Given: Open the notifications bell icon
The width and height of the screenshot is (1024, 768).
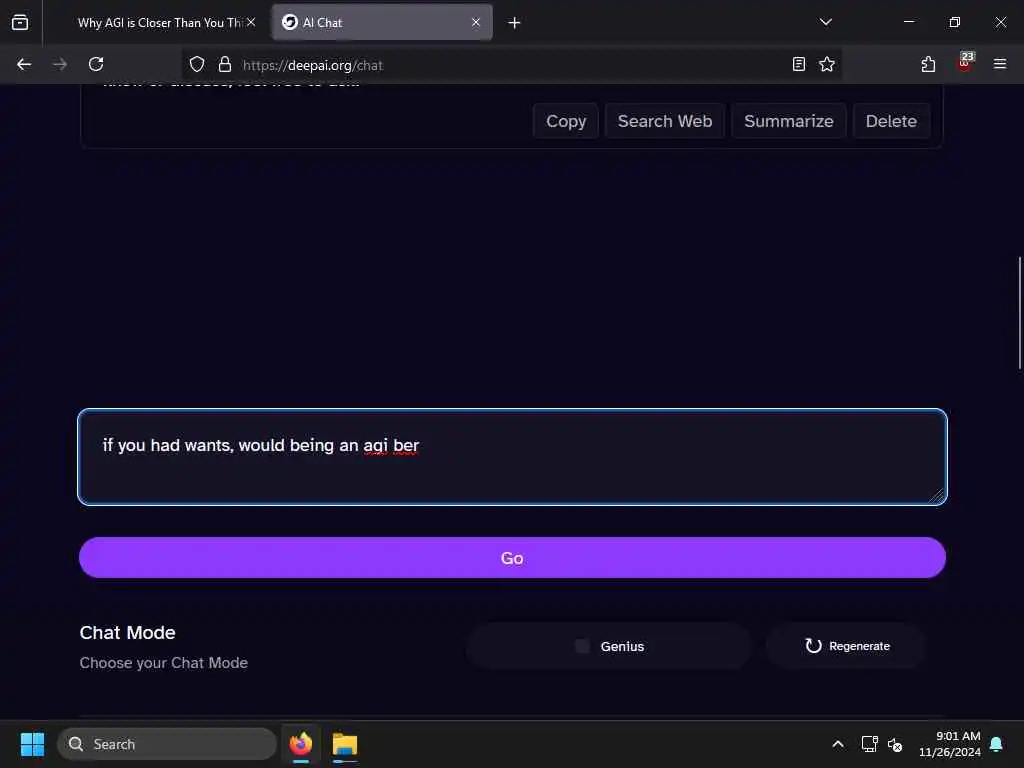Looking at the screenshot, I should 997,744.
